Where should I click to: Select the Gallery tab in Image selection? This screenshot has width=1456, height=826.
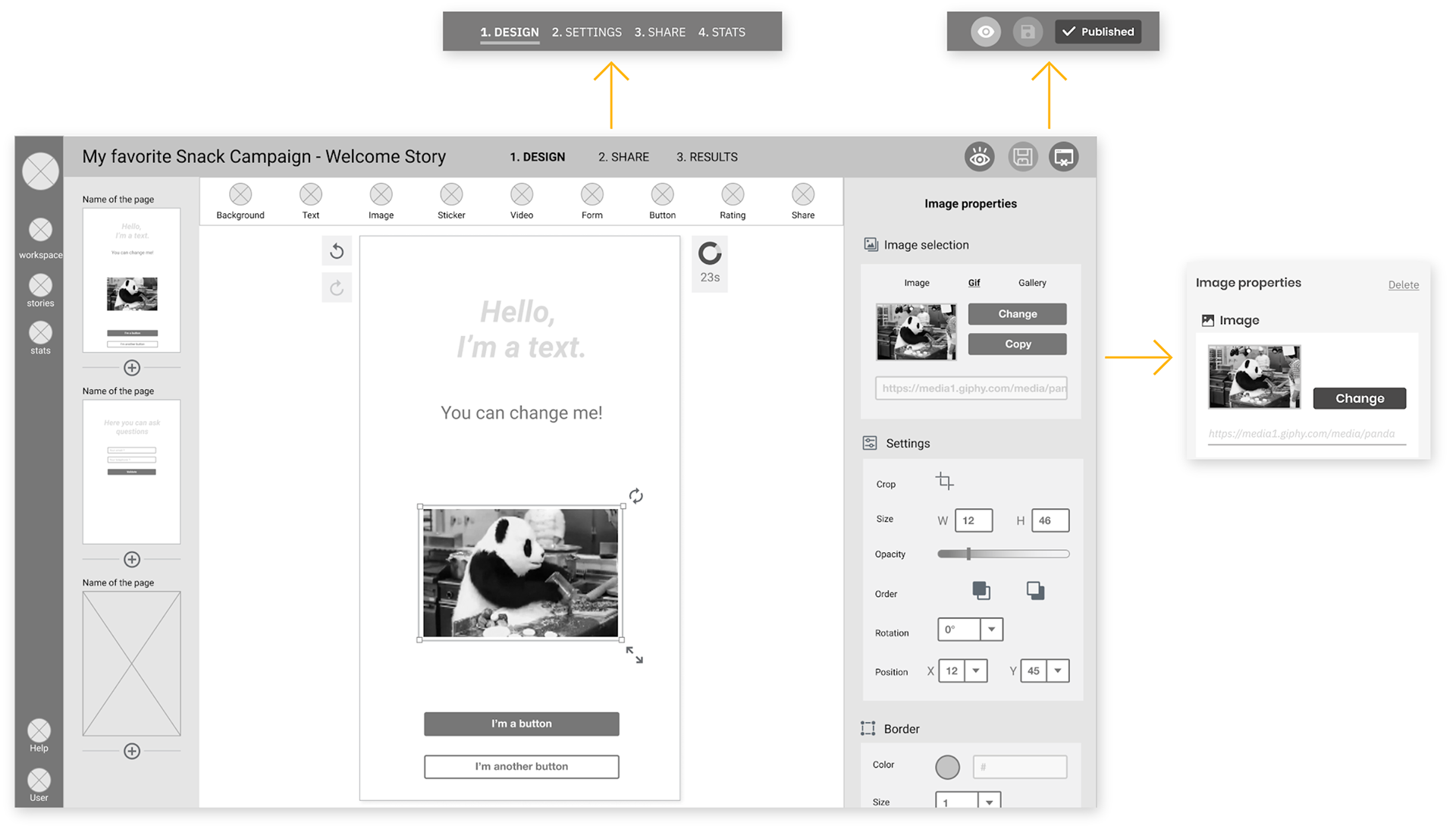pos(1032,283)
